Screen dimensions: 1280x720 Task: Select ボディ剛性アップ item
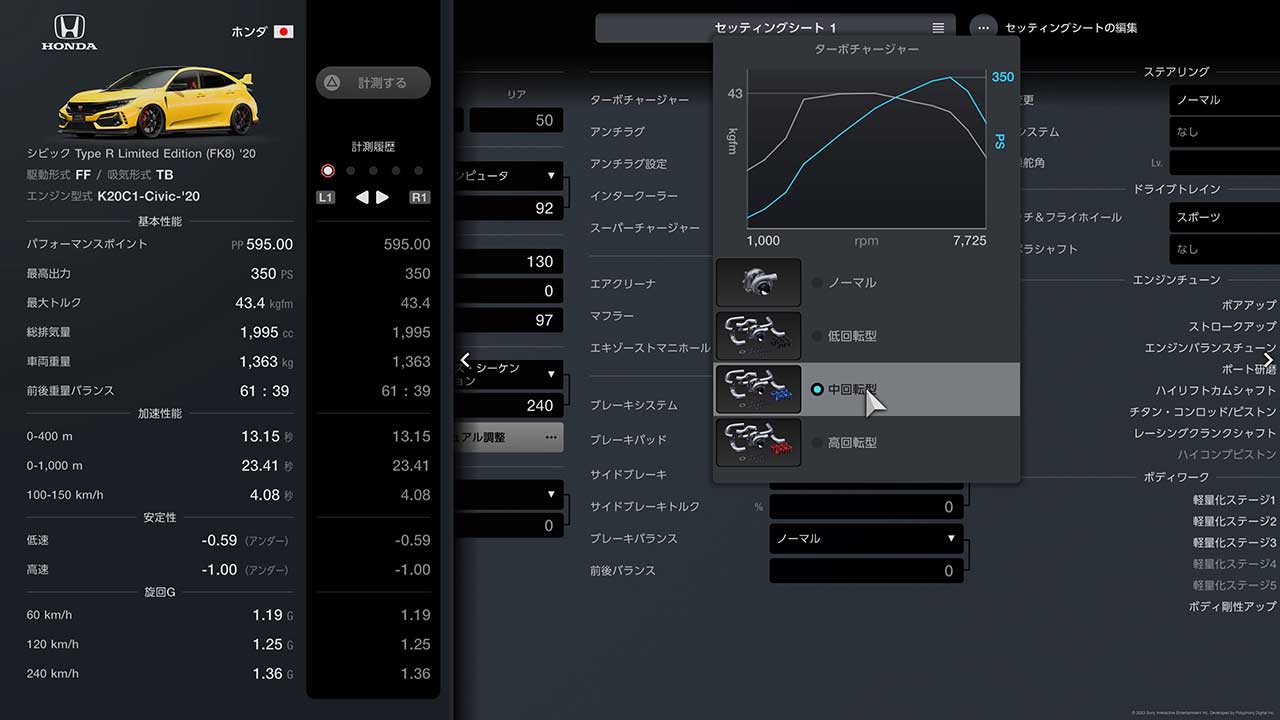click(x=1232, y=606)
